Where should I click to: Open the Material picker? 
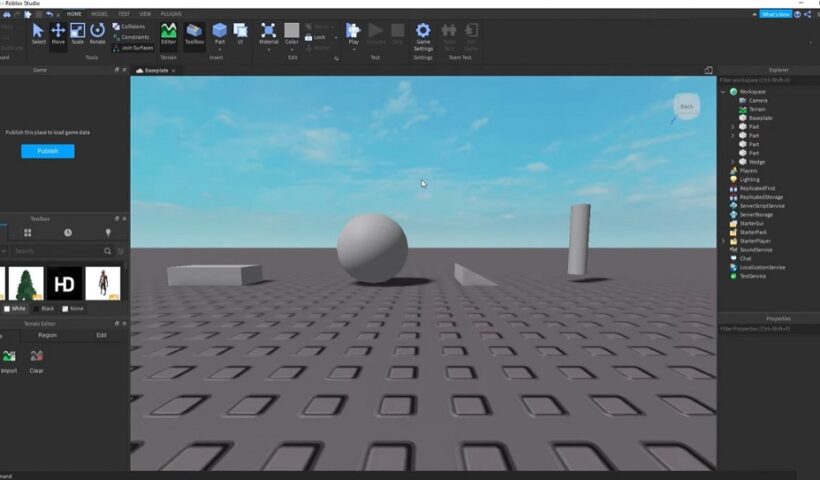(x=269, y=34)
